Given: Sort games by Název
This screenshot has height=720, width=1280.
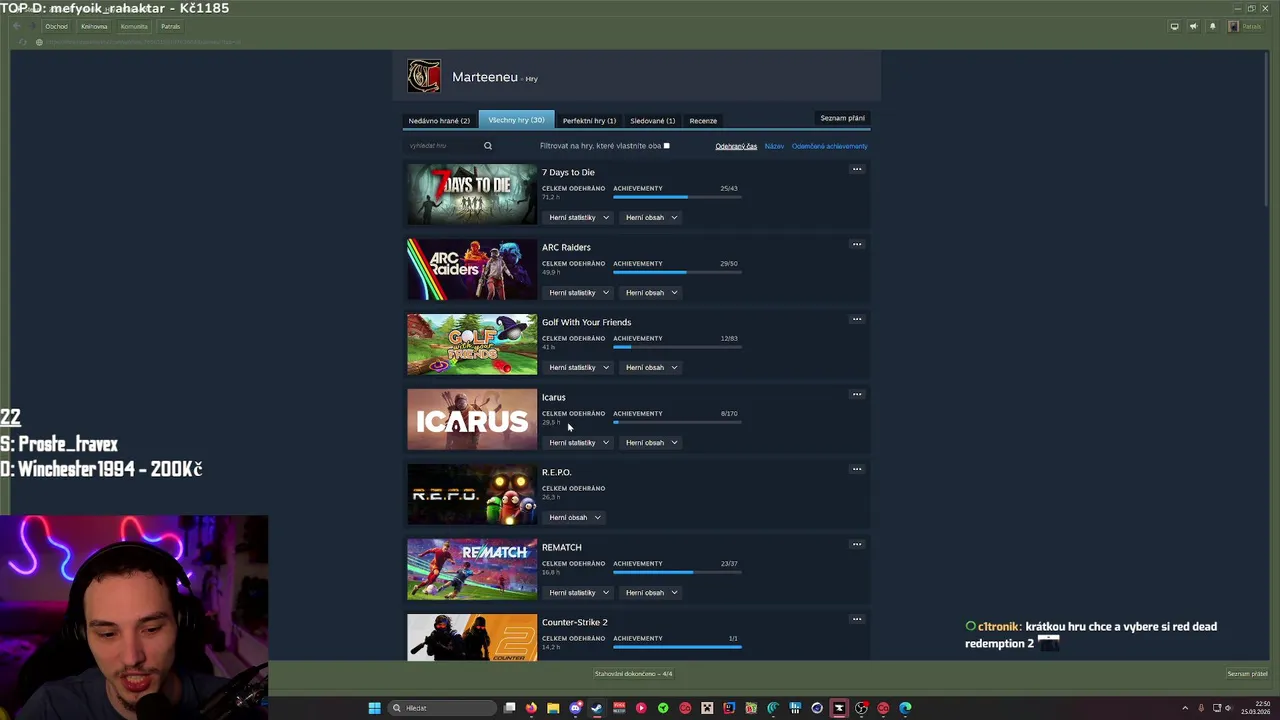Looking at the screenshot, I should pyautogui.click(x=774, y=146).
